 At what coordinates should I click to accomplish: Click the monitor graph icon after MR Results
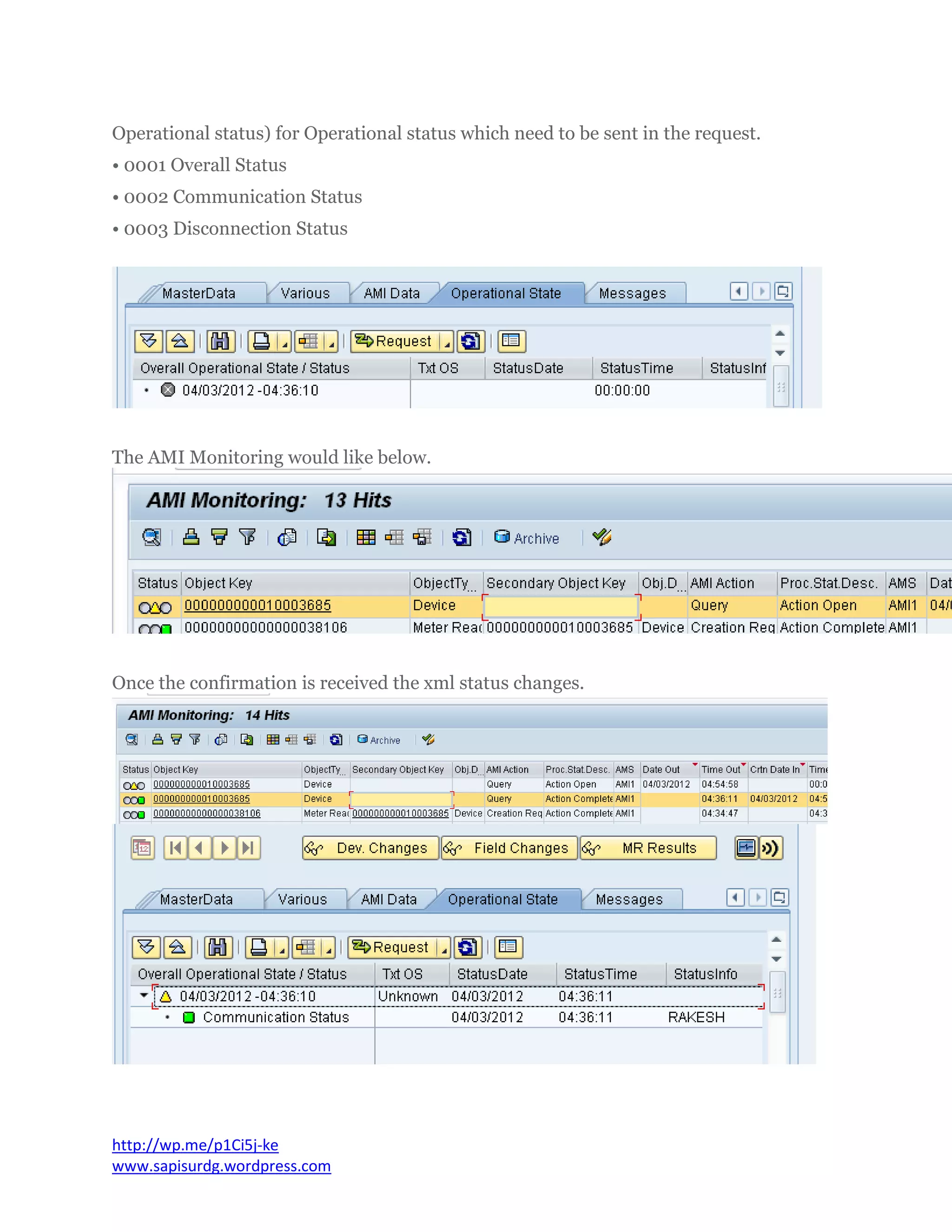pyautogui.click(x=746, y=848)
